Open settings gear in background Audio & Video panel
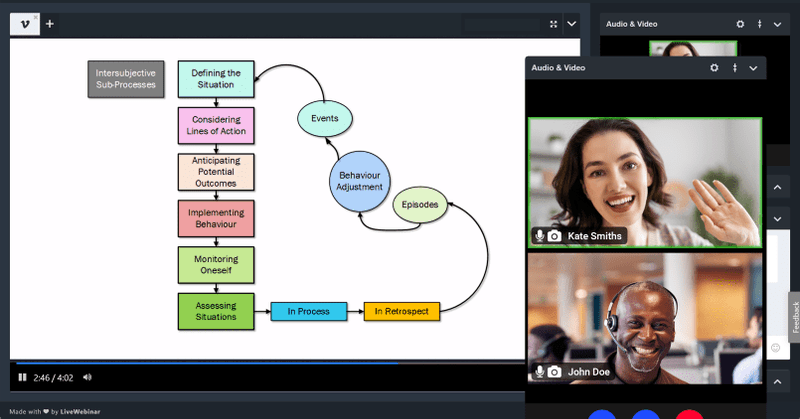The width and height of the screenshot is (800, 419). [x=740, y=24]
